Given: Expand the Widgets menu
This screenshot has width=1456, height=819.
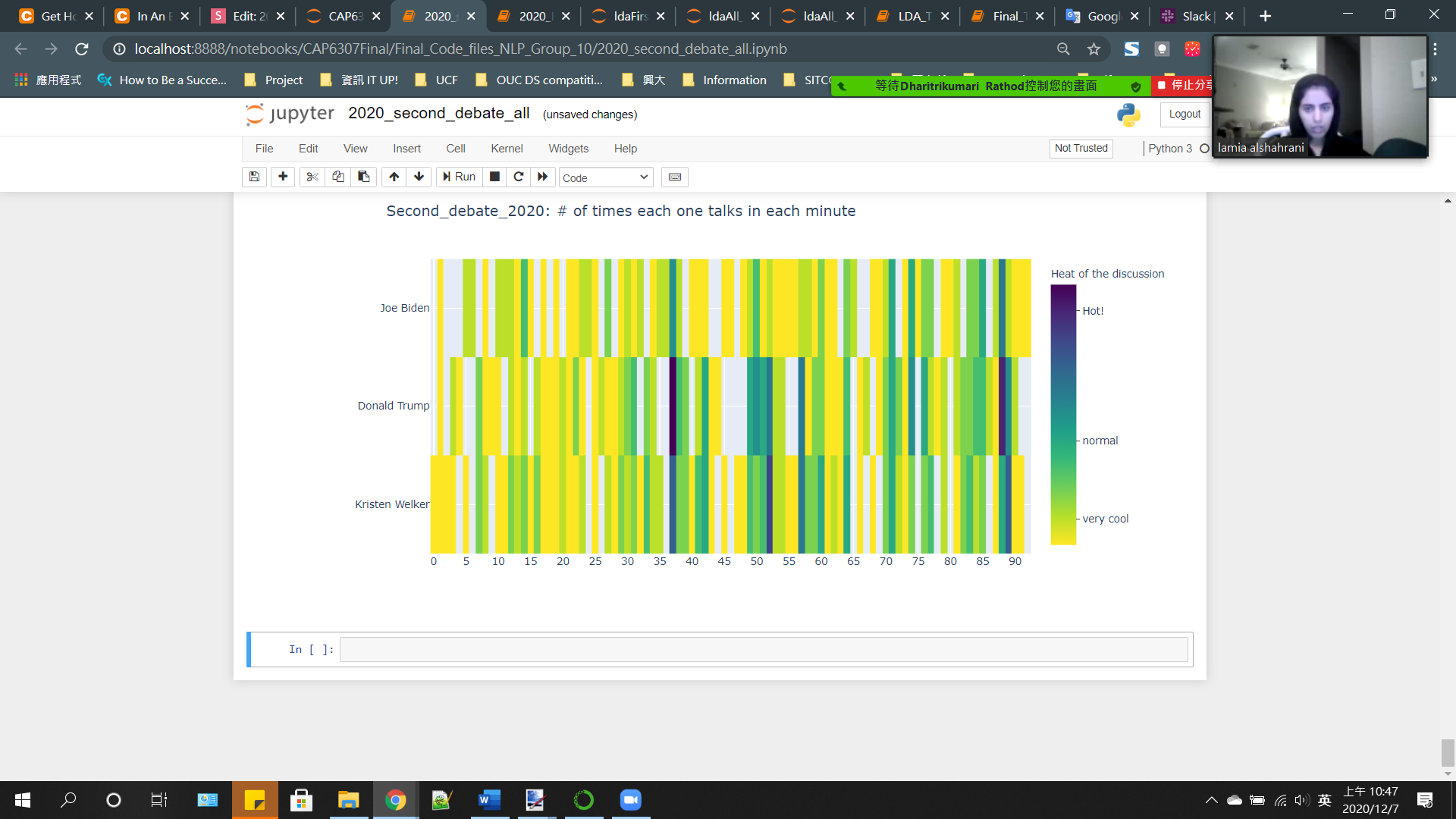Looking at the screenshot, I should click(x=568, y=149).
